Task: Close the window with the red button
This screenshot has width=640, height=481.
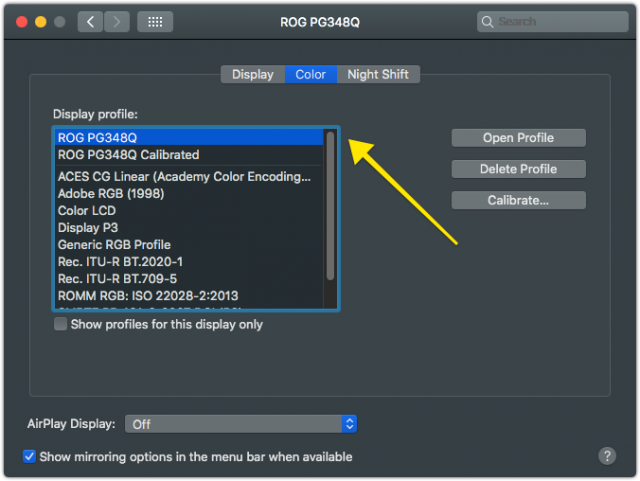Action: (x=22, y=22)
